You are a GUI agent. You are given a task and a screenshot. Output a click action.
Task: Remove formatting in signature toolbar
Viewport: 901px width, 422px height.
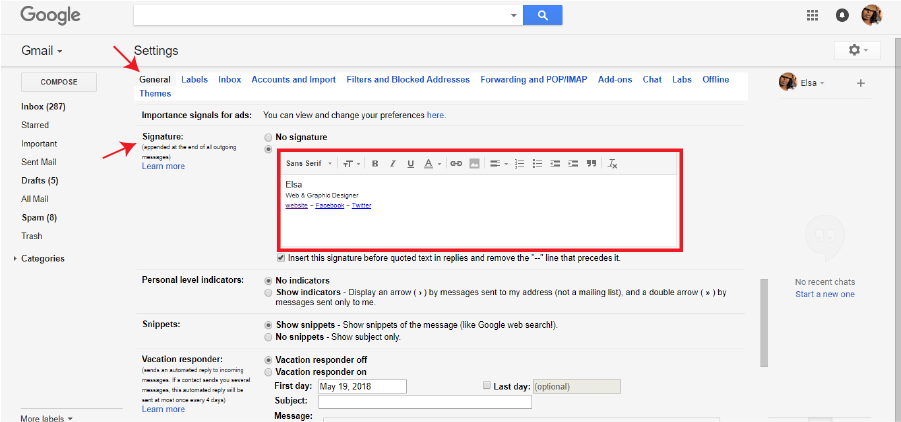point(613,164)
